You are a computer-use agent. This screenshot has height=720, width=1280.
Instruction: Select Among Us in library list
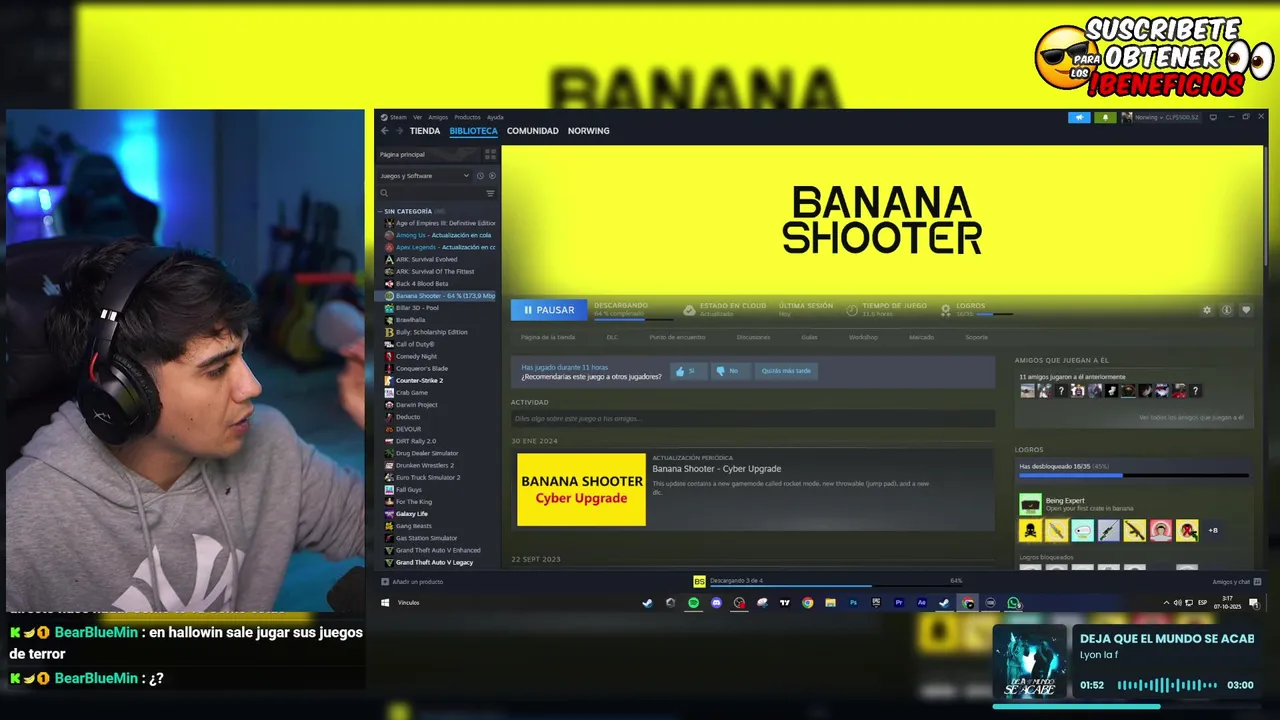click(x=440, y=235)
